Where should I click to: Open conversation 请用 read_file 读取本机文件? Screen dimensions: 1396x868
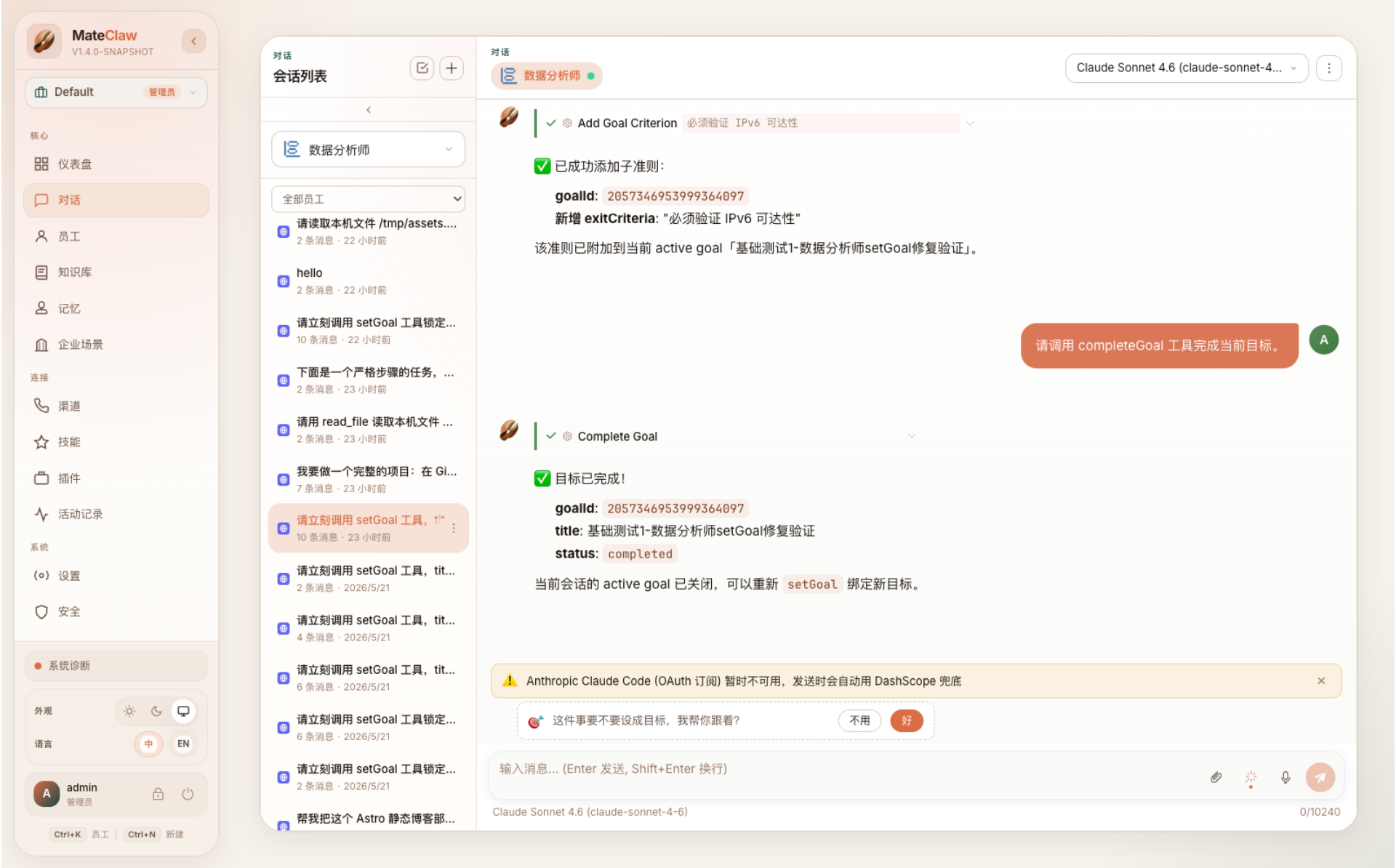point(369,430)
